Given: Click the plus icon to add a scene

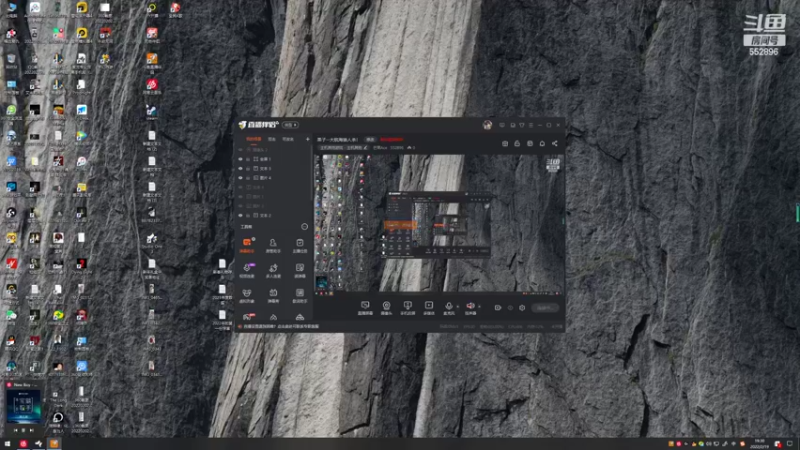Looking at the screenshot, I should coord(308,139).
